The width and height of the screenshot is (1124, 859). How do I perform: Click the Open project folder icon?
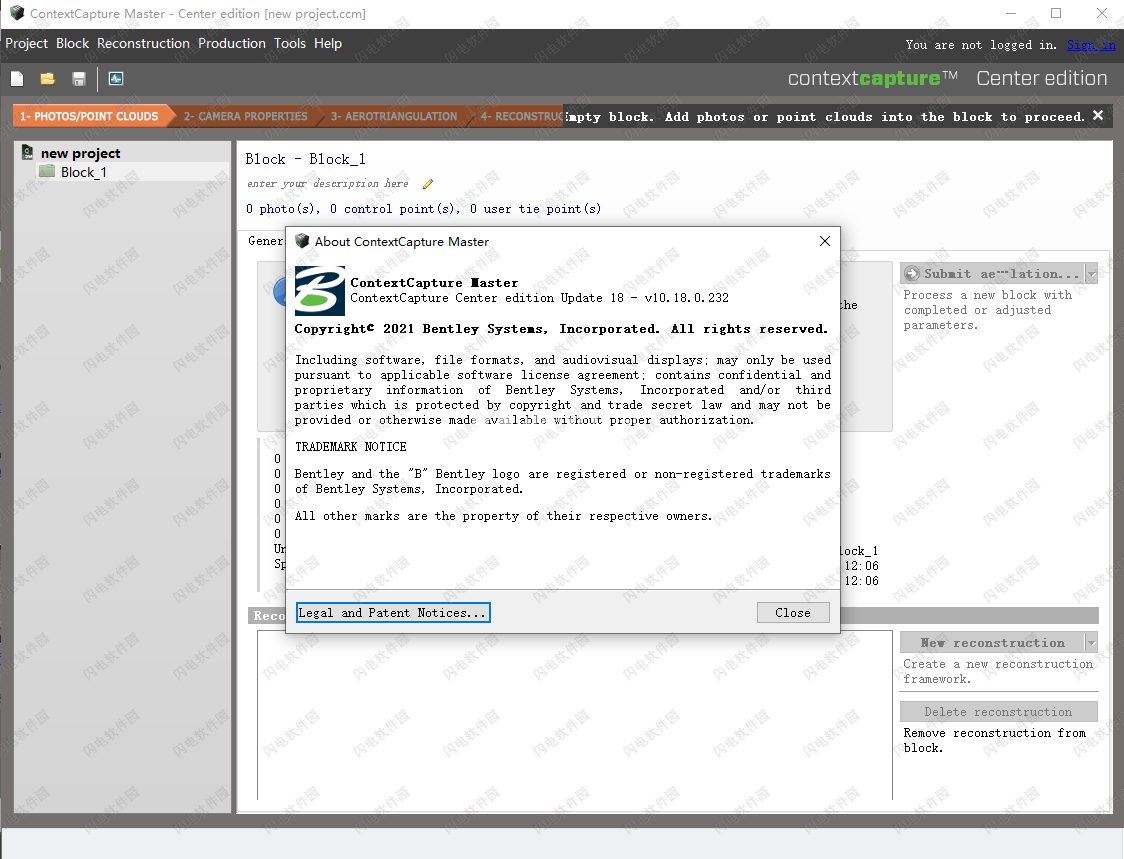click(47, 79)
